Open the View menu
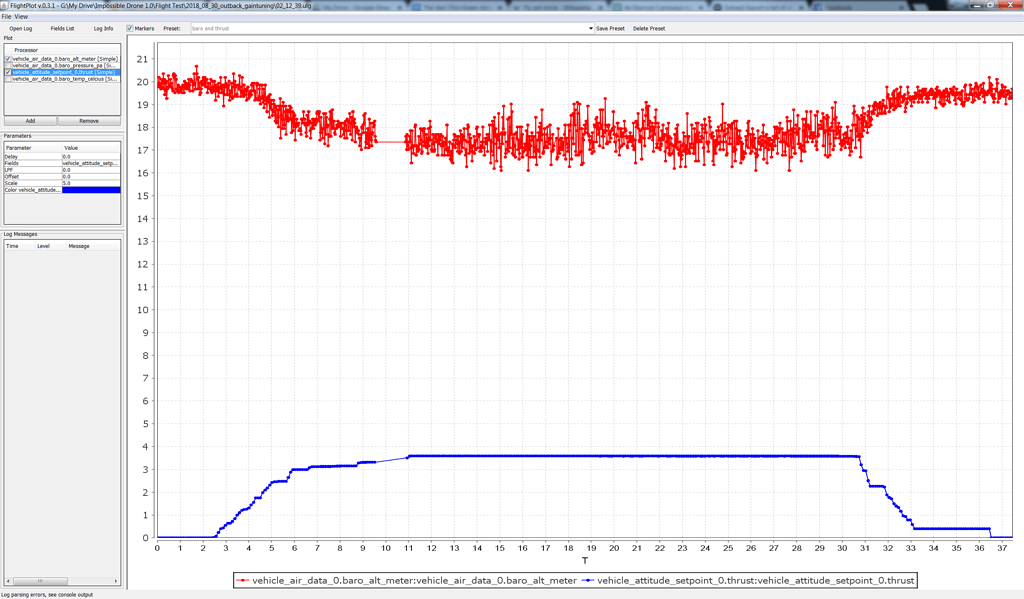This screenshot has width=1024, height=599. tap(21, 17)
